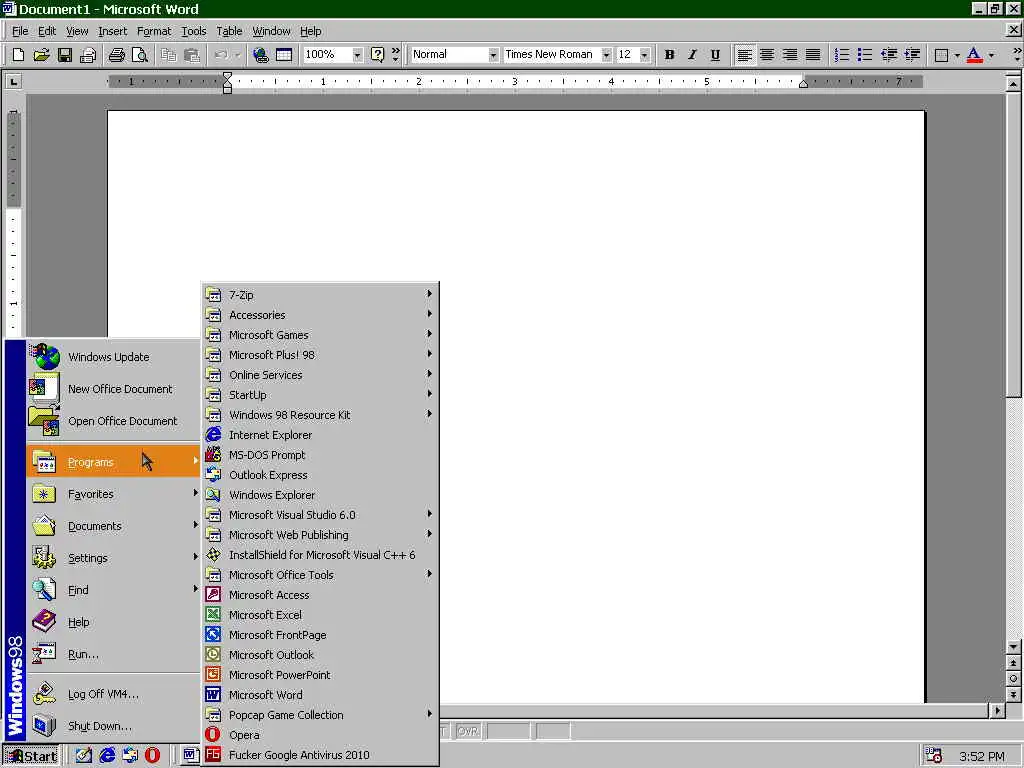Viewport: 1024px width, 768px height.
Task: Click the Tables and Borders toolbar icon
Action: (x=284, y=55)
